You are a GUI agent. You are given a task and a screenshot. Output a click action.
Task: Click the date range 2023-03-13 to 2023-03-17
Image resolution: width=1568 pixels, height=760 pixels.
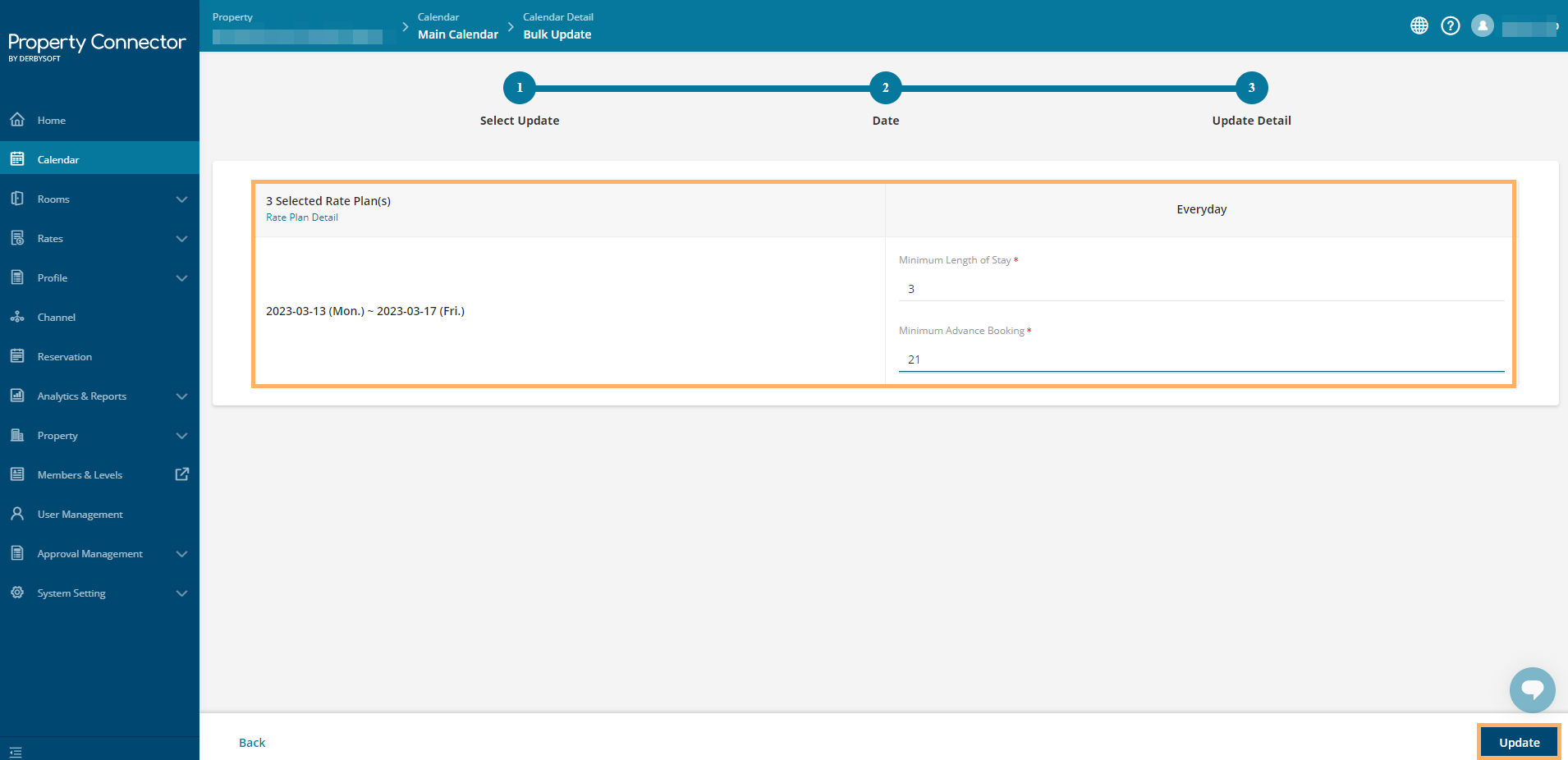click(365, 311)
